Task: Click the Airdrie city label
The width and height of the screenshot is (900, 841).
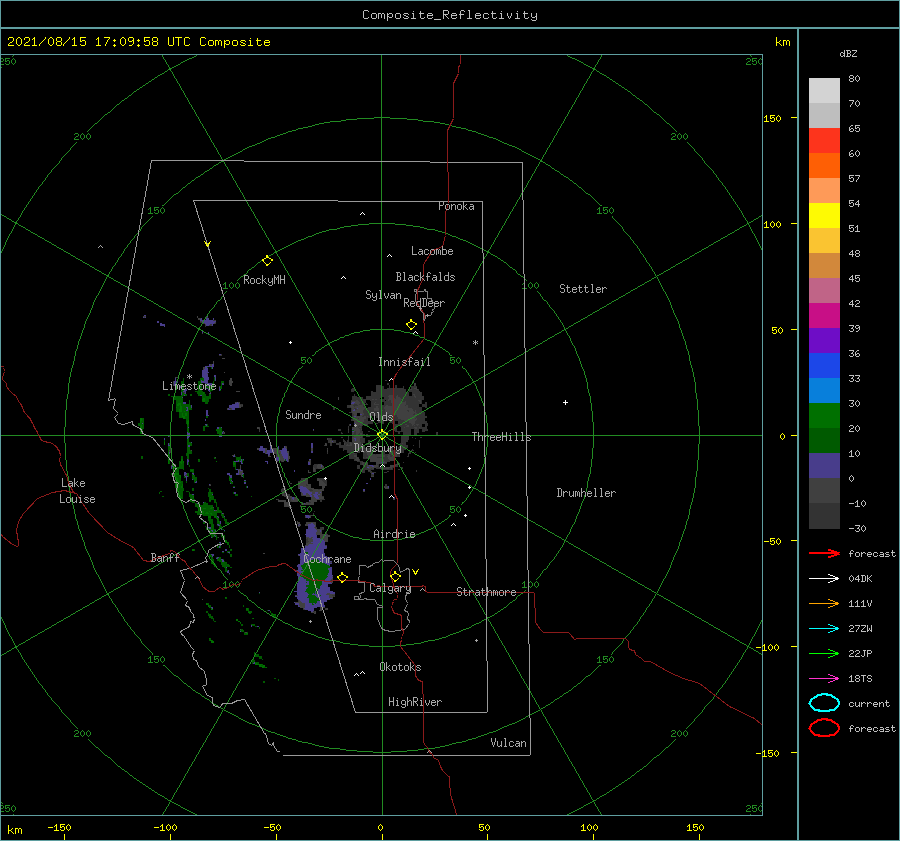Action: point(394,534)
